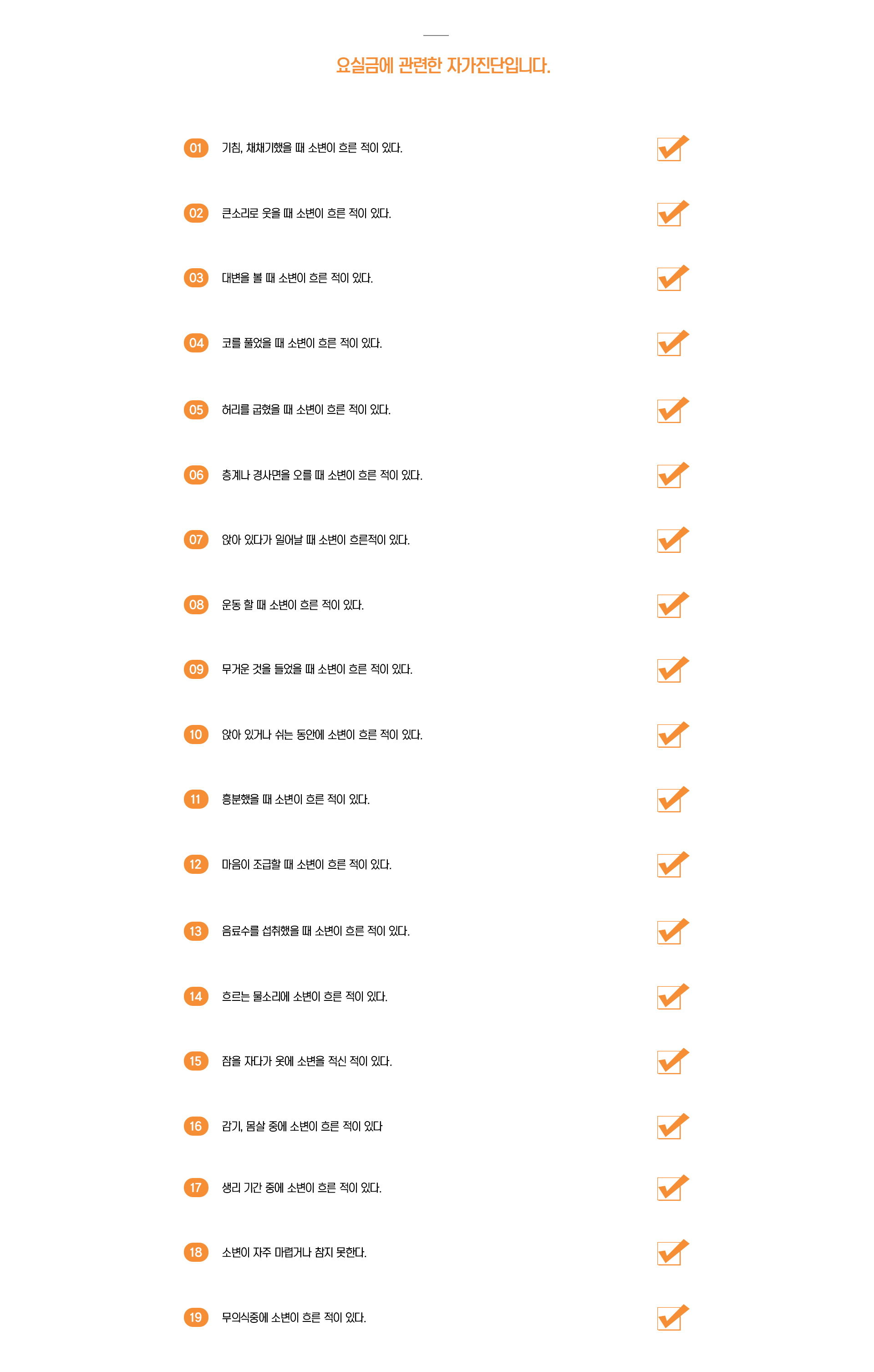This screenshot has width=874, height=1372.
Task: Click checkbox for item 16 cold or flu
Action: (670, 1127)
